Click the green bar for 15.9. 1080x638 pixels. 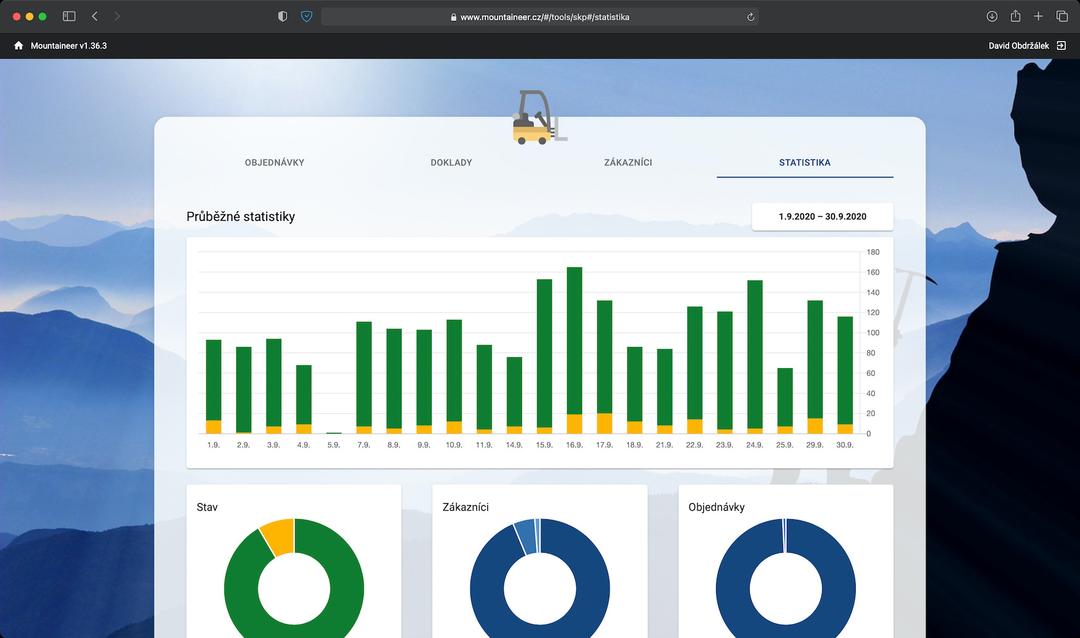[x=544, y=353]
